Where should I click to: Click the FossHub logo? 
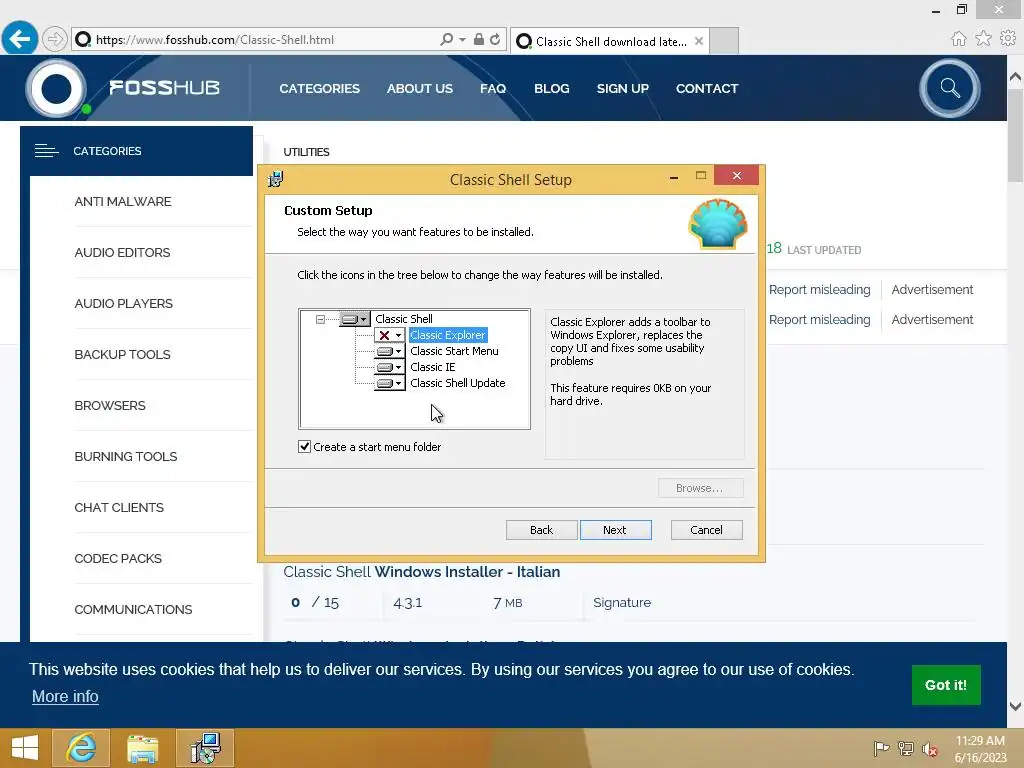pyautogui.click(x=124, y=88)
